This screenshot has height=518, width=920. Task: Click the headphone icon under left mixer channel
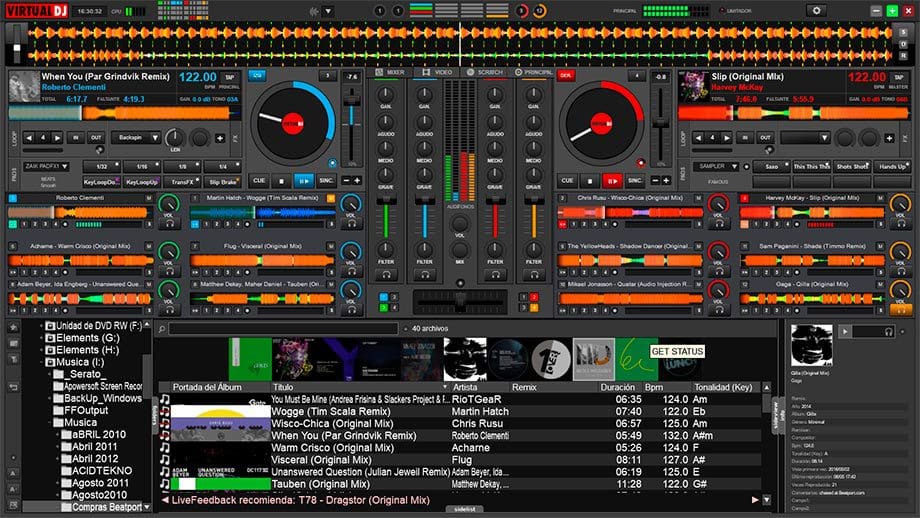coord(387,275)
